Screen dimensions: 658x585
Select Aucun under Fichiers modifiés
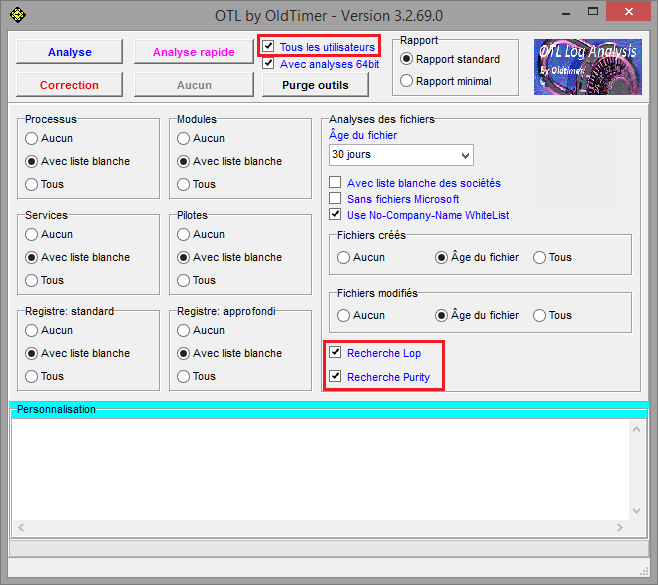pos(344,315)
